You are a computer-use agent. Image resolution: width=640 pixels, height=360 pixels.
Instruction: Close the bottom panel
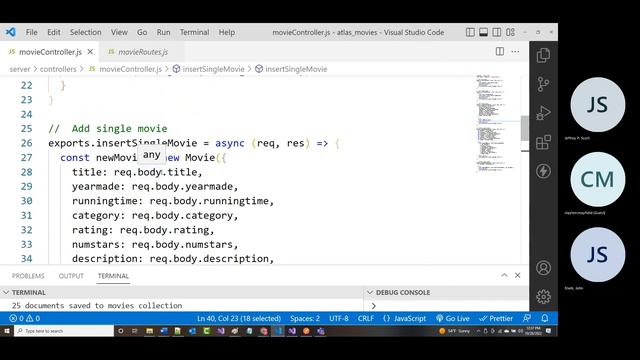tap(518, 275)
